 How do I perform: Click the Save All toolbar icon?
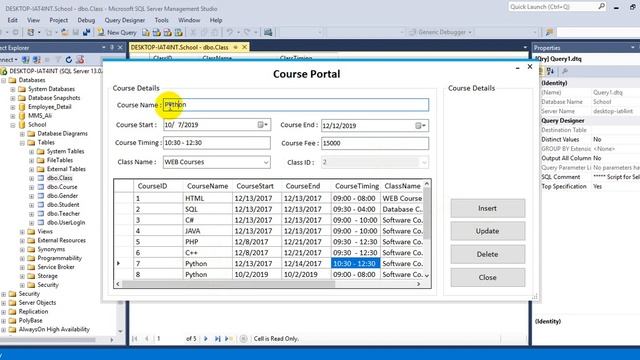87,32
